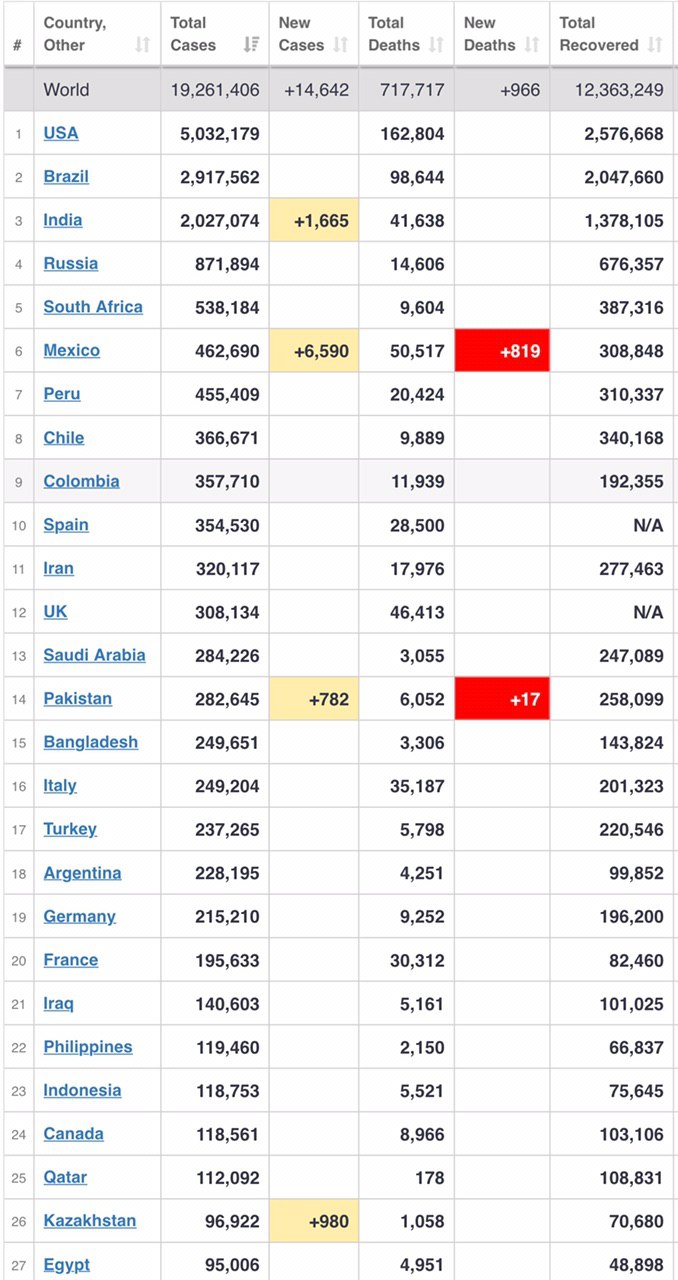
Task: Click the sort arrows in the Country, Other column
Action: (142, 45)
